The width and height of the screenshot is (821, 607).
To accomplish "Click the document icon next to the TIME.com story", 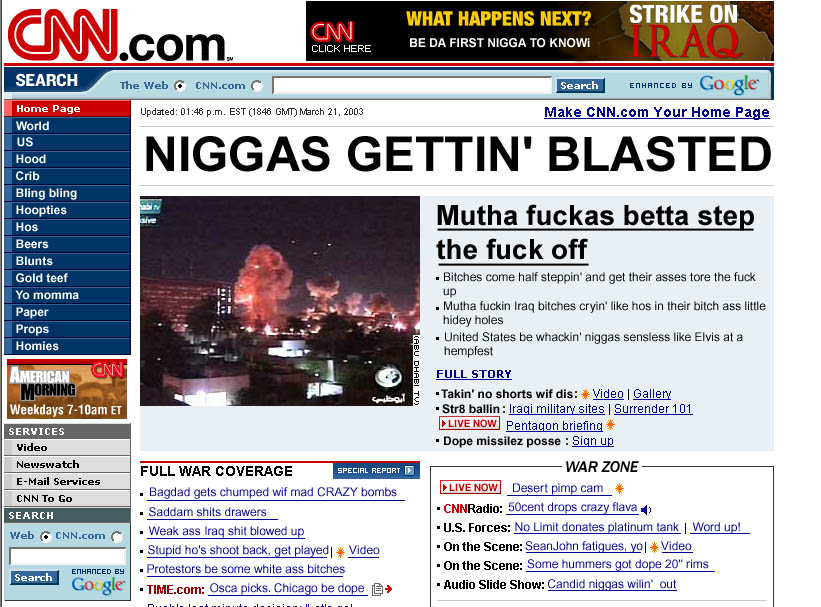I will pos(378,588).
